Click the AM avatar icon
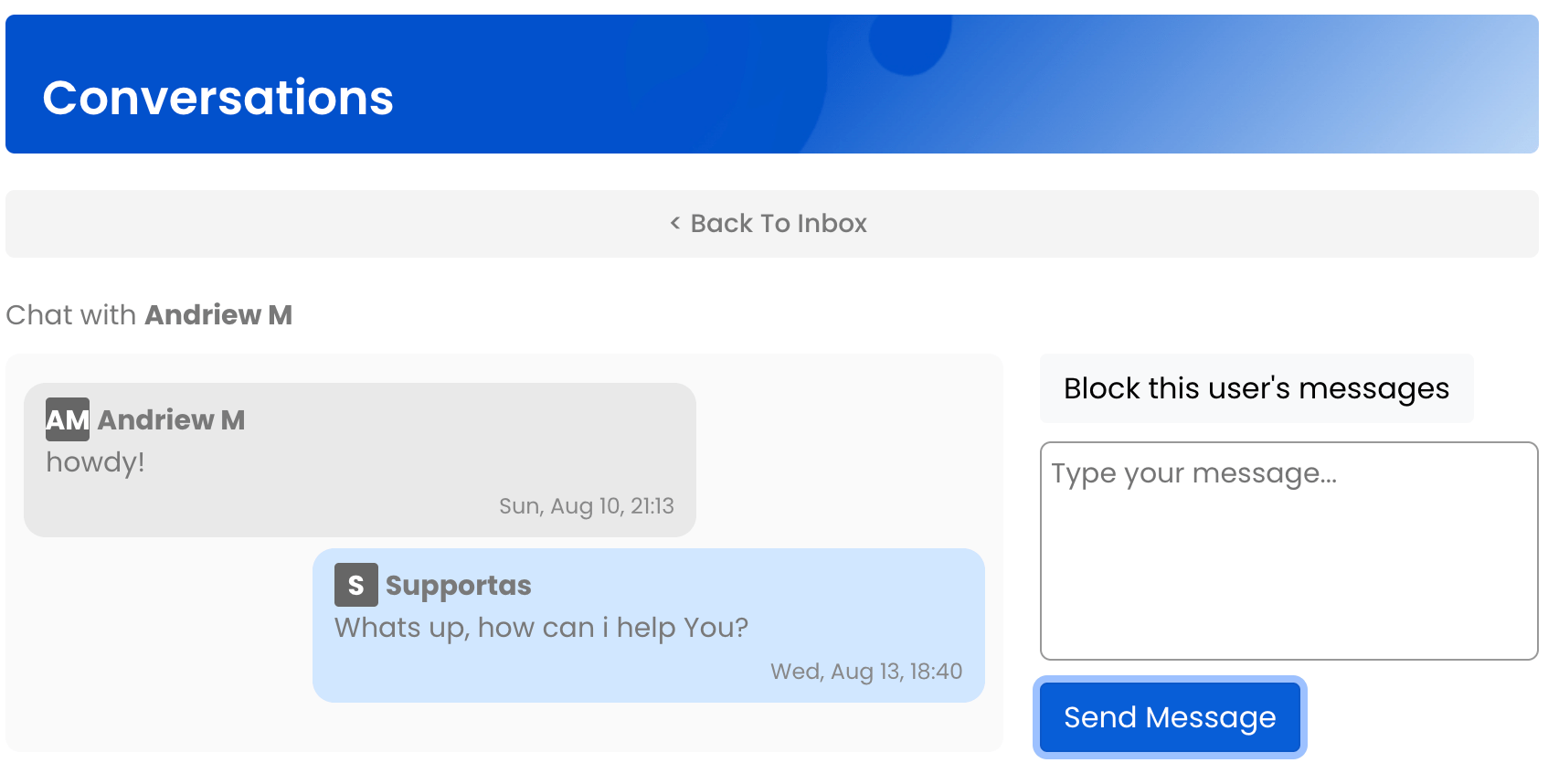This screenshot has height=784, width=1548. click(68, 419)
